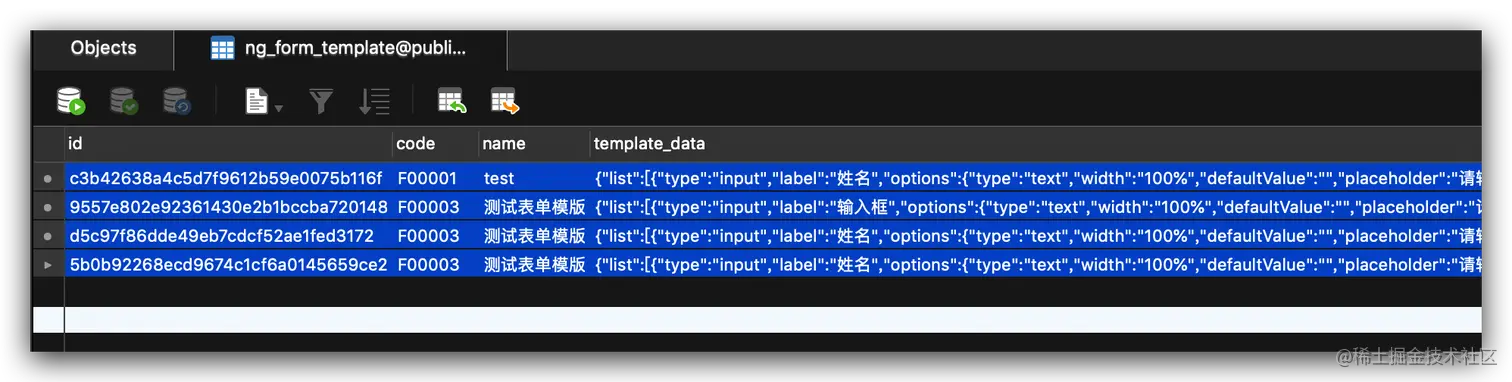Click id cell 9557e802e92361430e2b1bccba720148

point(228,208)
